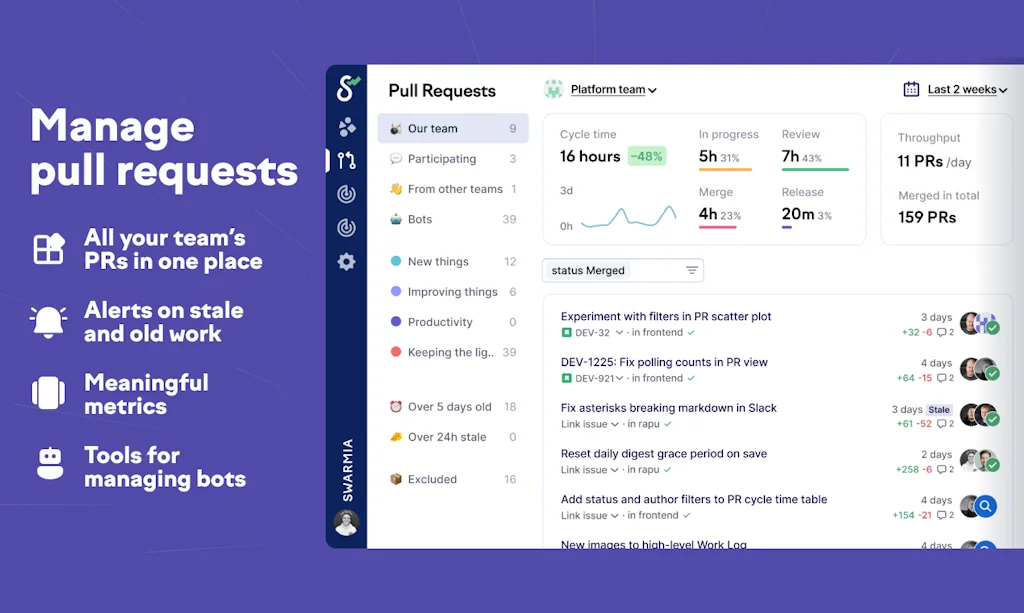Click the comment icon on Experiment with filters PR
Viewport: 1024px width, 613px height.
[x=942, y=332]
